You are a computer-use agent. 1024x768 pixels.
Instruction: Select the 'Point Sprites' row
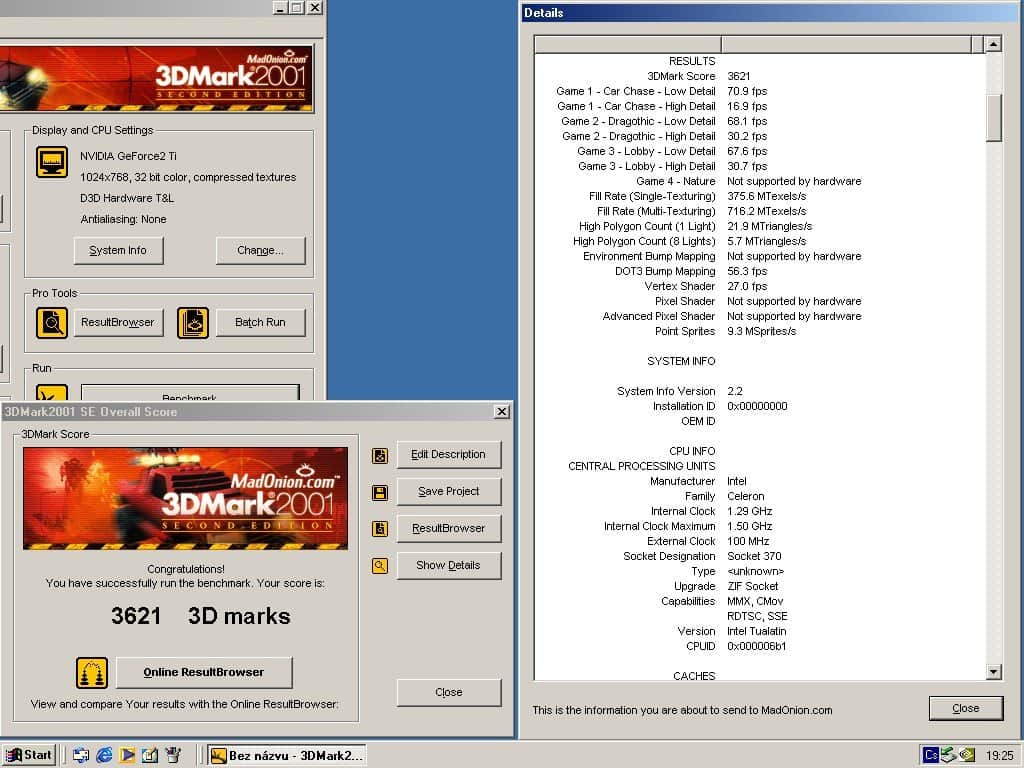coord(760,332)
